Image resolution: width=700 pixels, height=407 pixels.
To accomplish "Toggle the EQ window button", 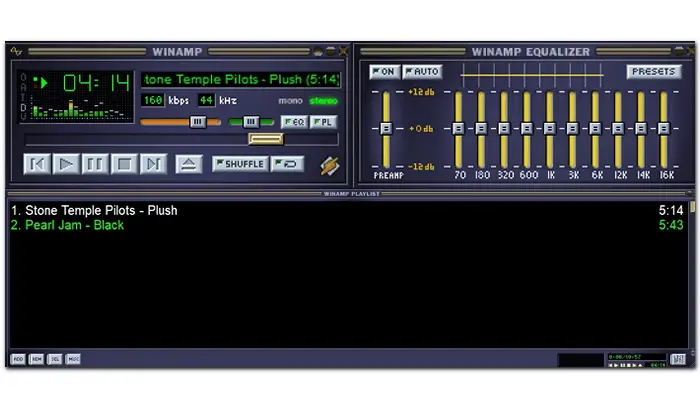I will pos(294,122).
